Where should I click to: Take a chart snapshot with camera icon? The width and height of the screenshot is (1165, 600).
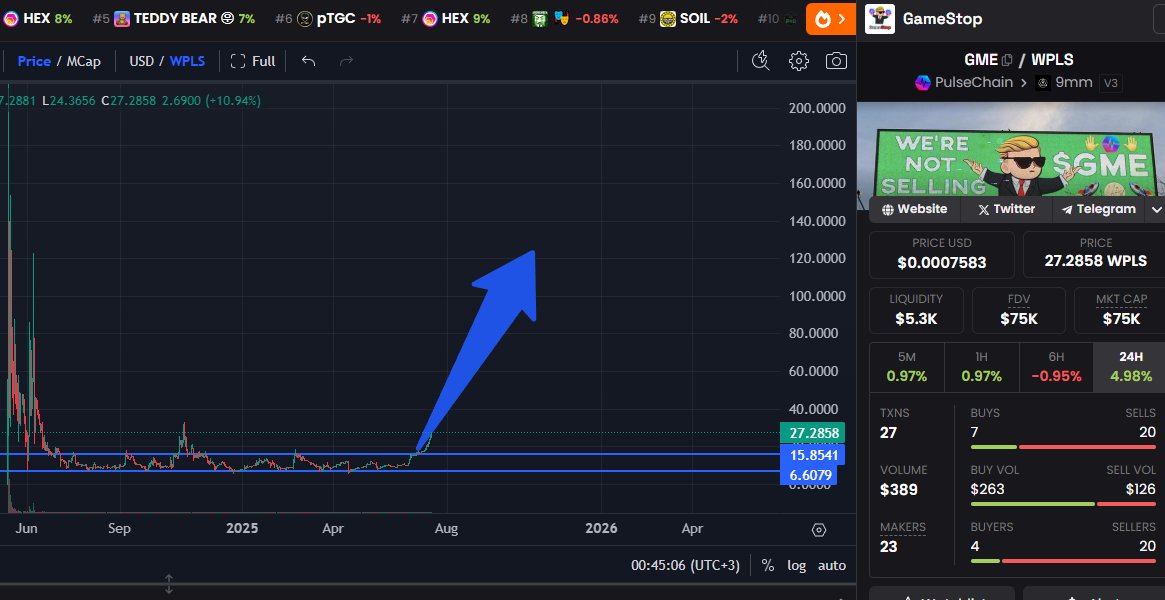[837, 61]
